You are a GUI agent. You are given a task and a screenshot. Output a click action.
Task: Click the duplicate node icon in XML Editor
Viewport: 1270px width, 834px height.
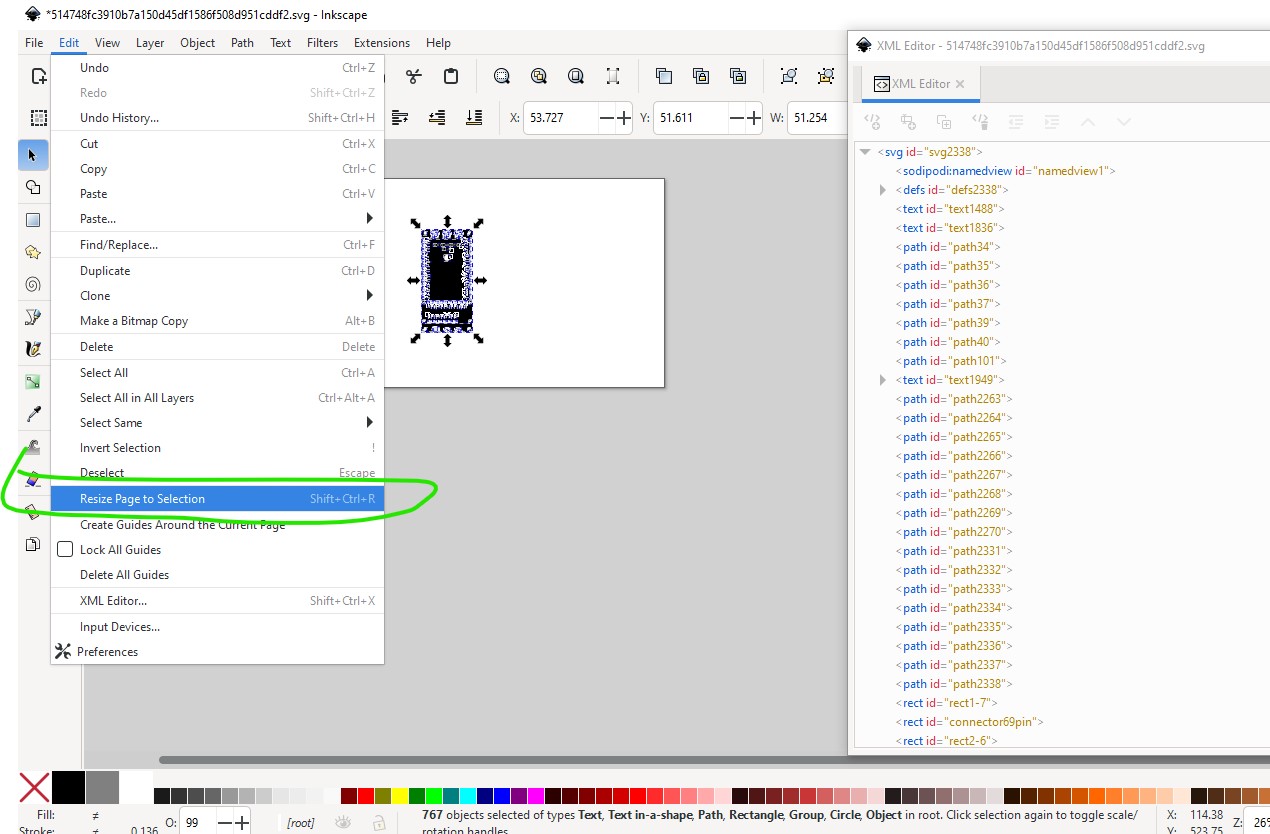944,122
